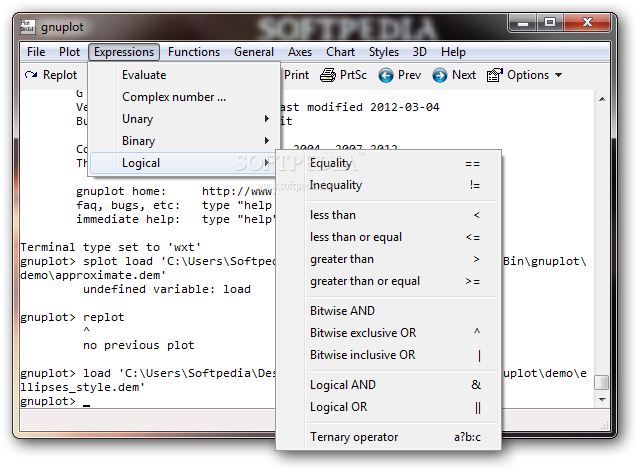Maximize the gnuplot window
The image size is (638, 471).
(x=550, y=23)
